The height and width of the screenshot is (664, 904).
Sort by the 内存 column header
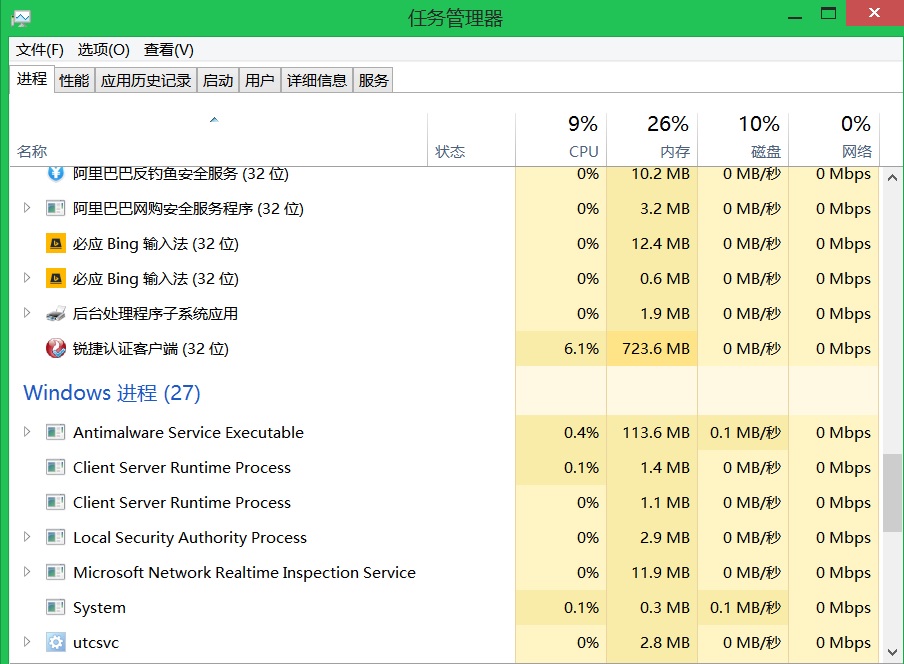651,140
